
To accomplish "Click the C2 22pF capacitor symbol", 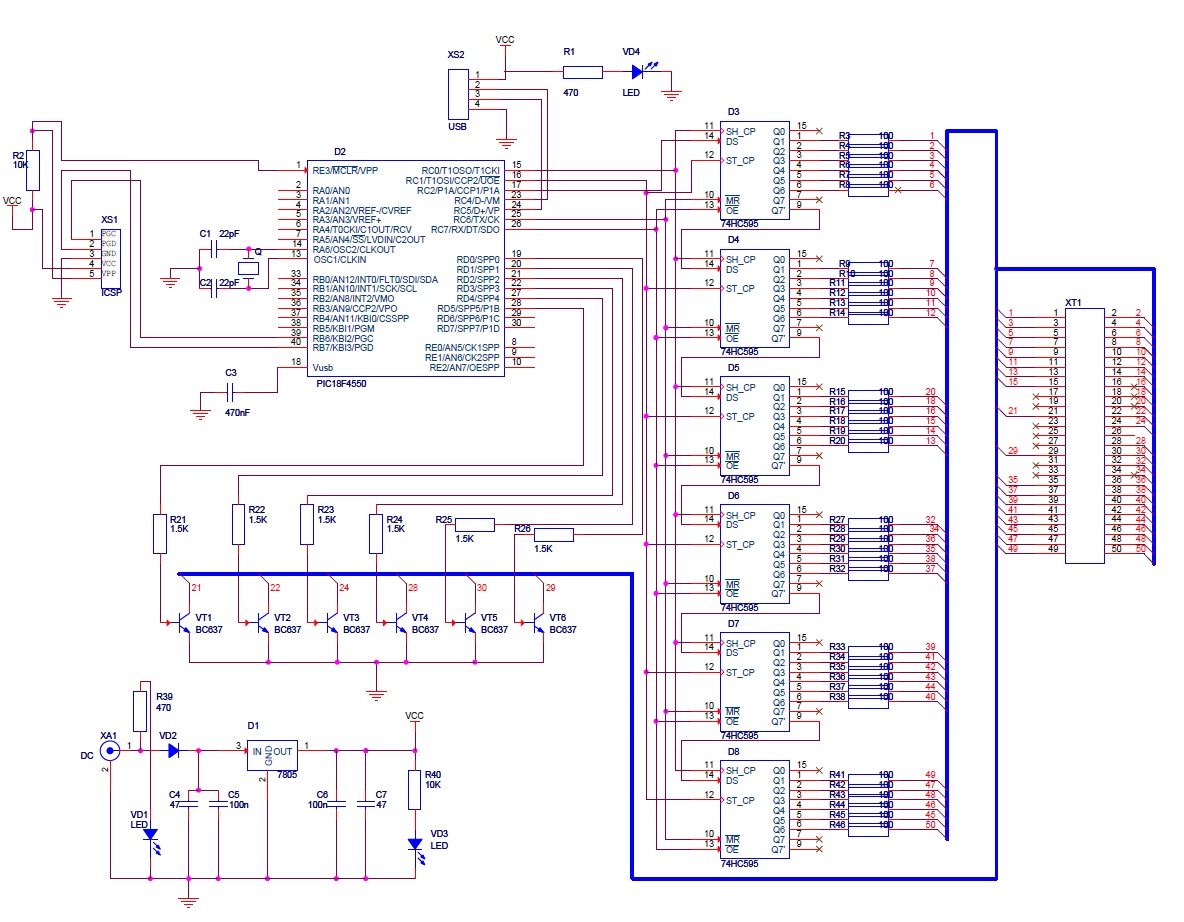I will point(214,288).
